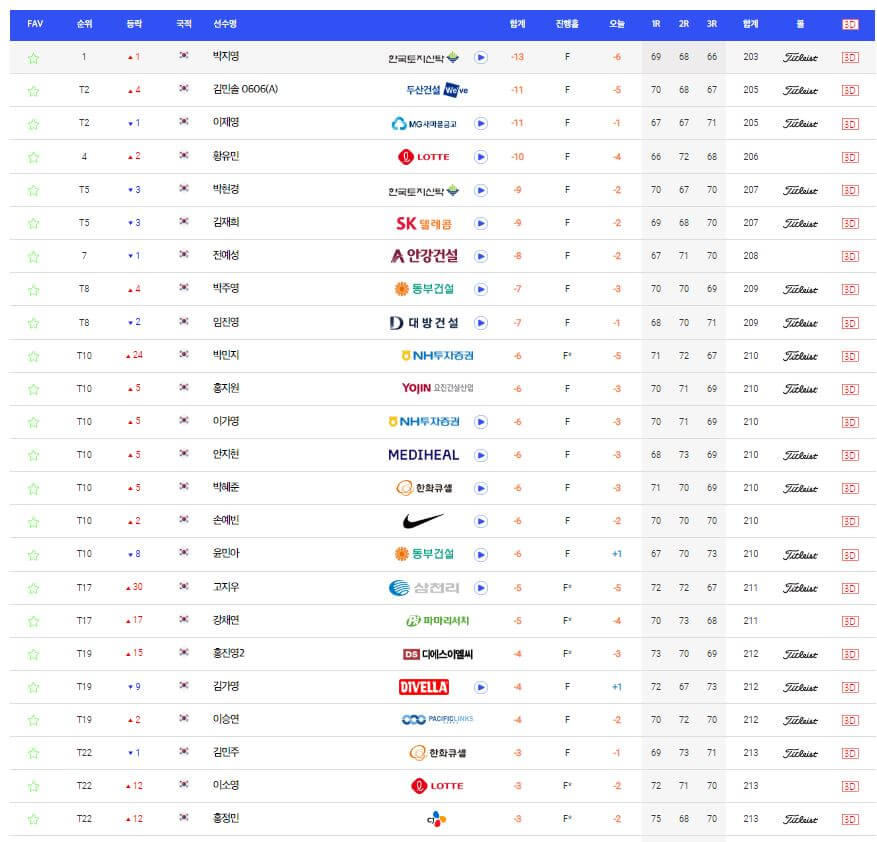The width and height of the screenshot is (877, 842).
Task: Open 3D view in YOJIN row
Action: 850,389
